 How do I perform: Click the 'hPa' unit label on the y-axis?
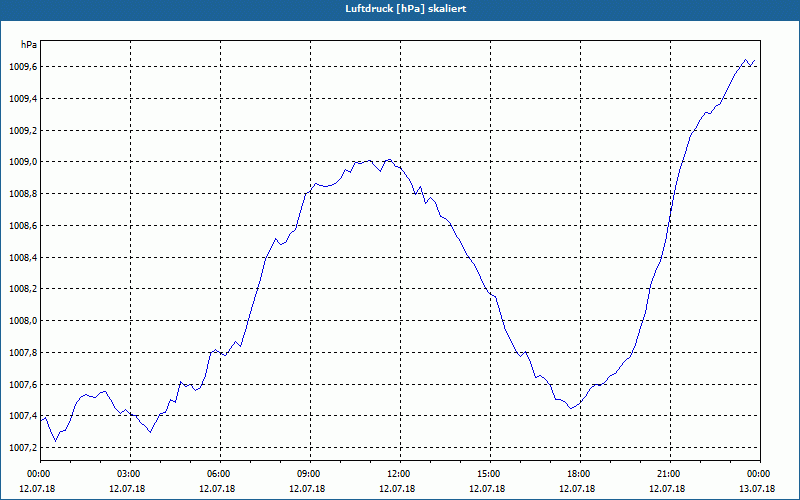click(29, 45)
